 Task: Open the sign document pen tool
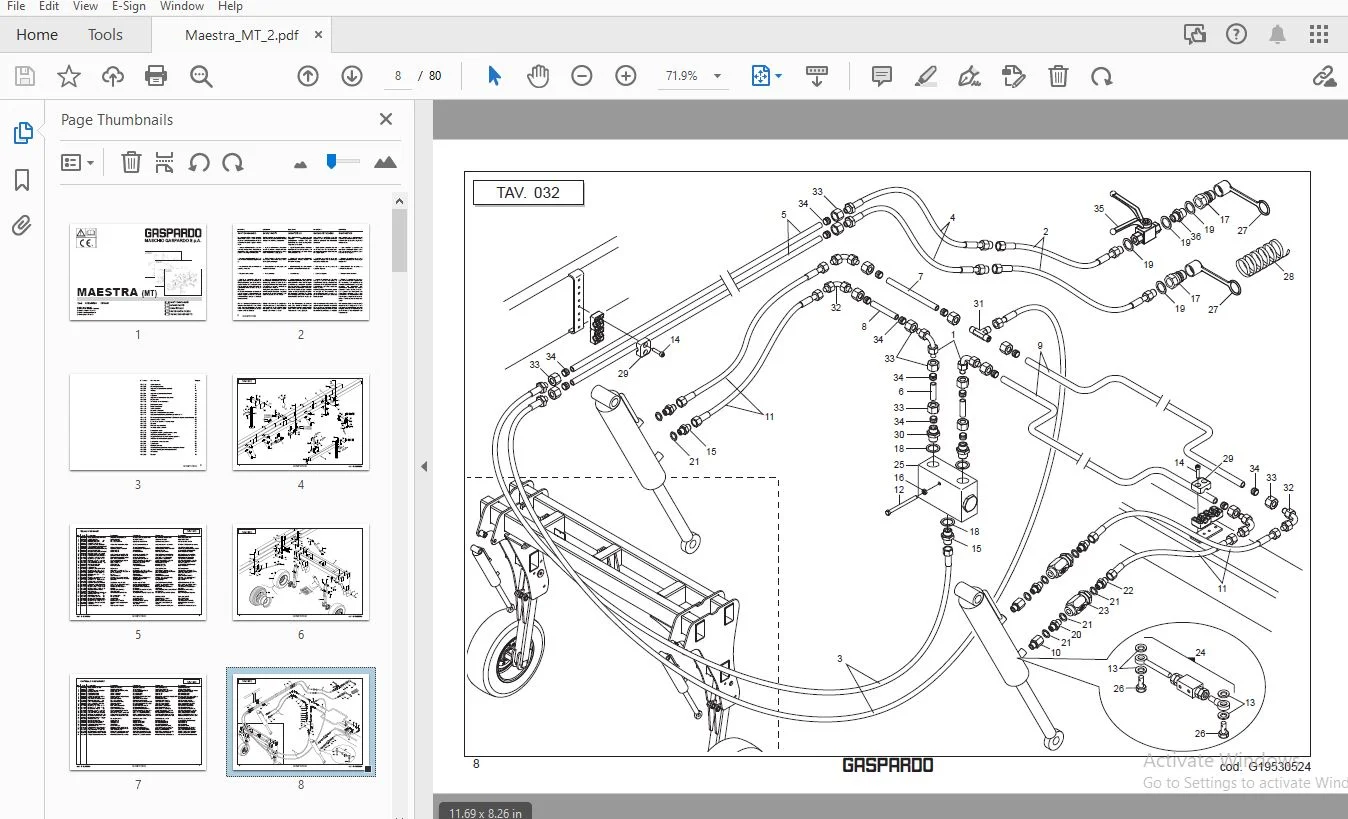969,76
